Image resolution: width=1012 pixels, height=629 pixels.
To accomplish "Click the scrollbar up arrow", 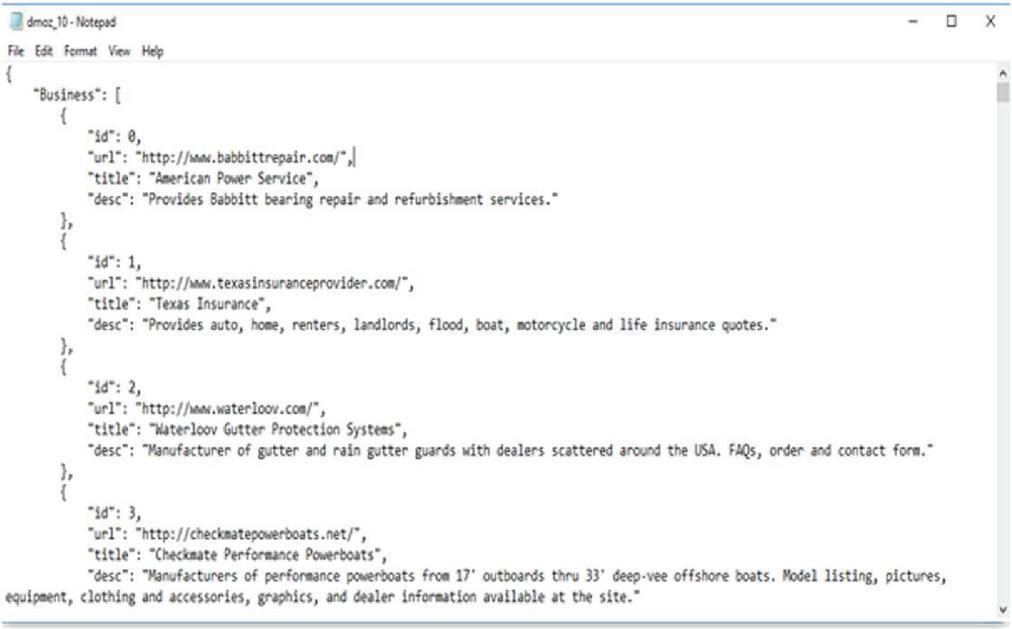I will 1003,74.
